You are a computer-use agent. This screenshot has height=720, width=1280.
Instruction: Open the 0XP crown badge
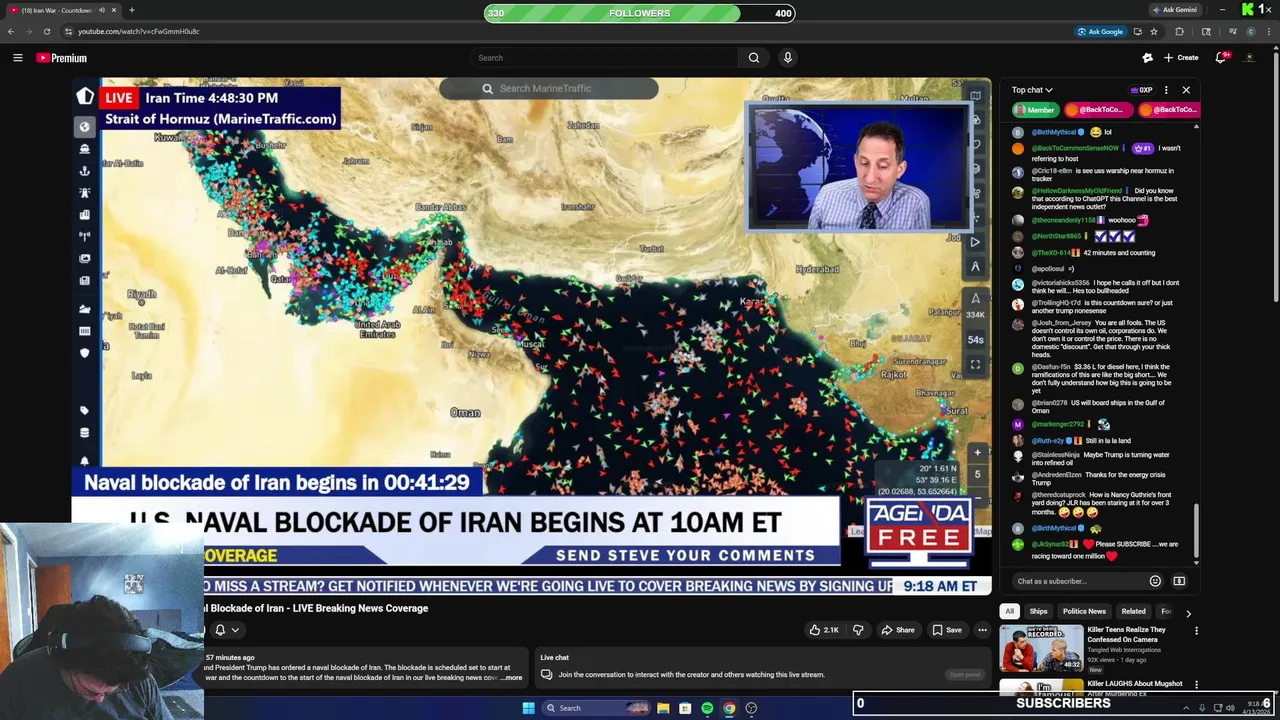tap(1141, 90)
